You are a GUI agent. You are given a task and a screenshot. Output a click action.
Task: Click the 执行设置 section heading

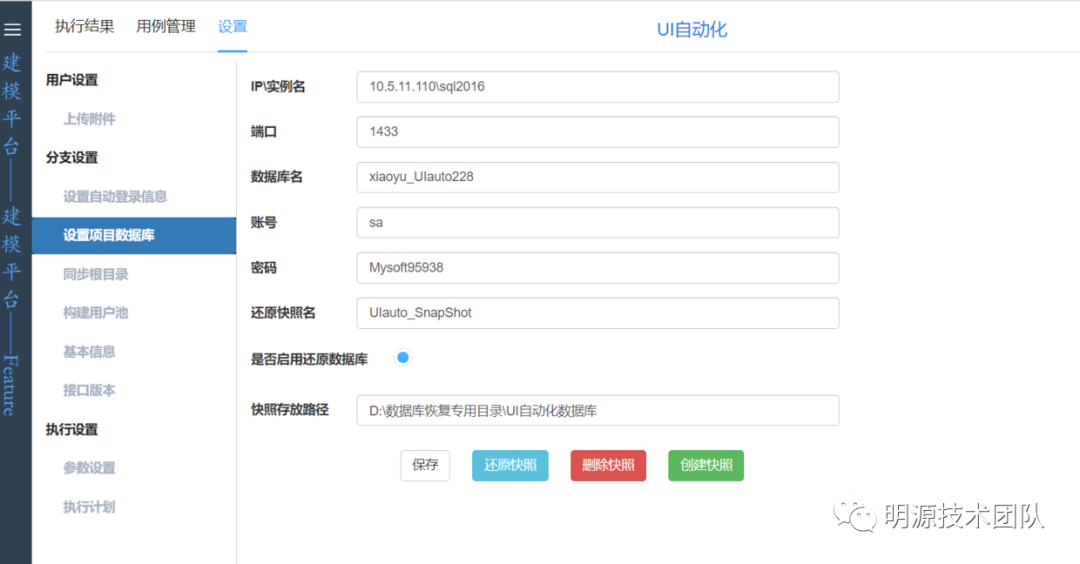[72, 430]
